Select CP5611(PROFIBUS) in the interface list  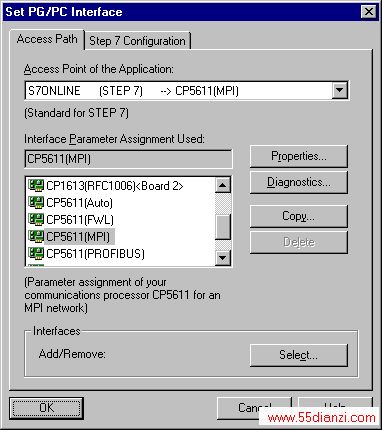[95, 254]
